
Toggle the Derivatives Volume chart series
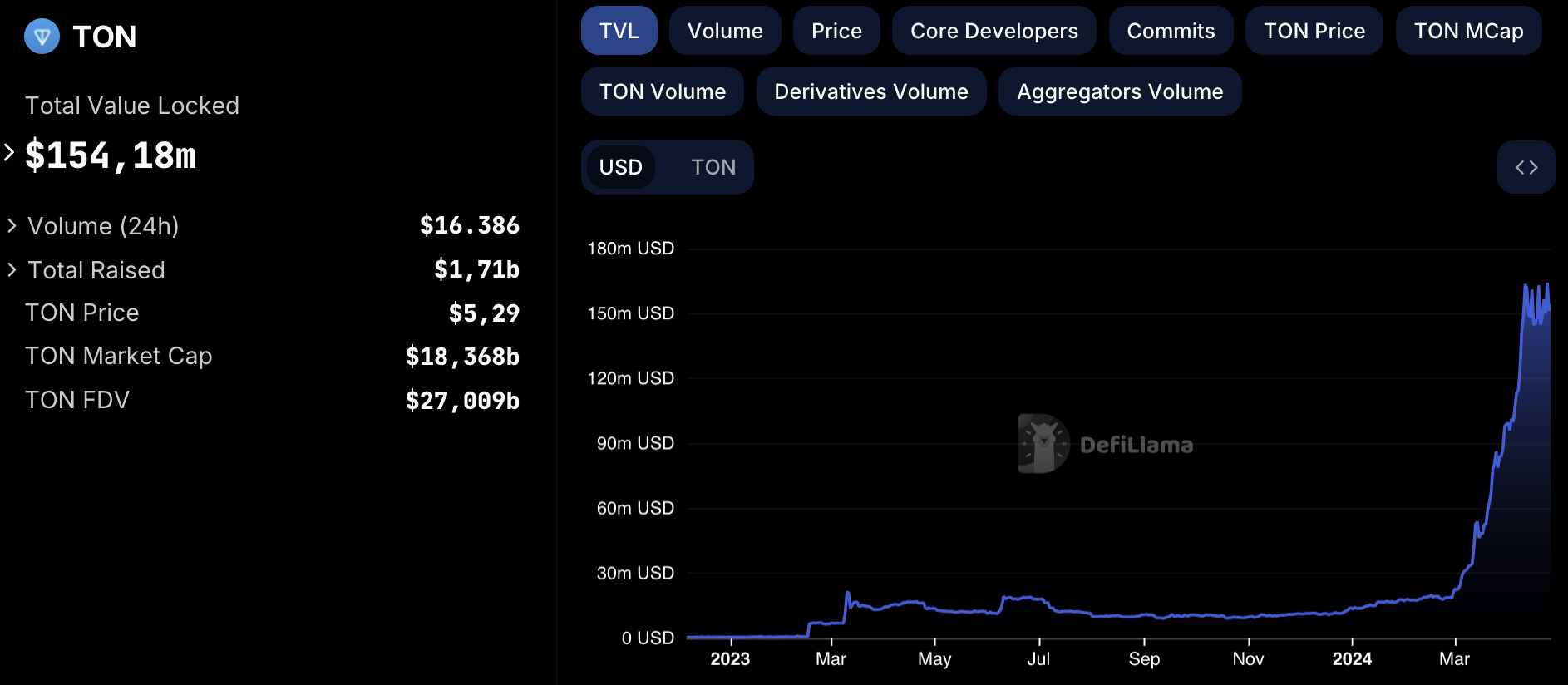coord(871,91)
